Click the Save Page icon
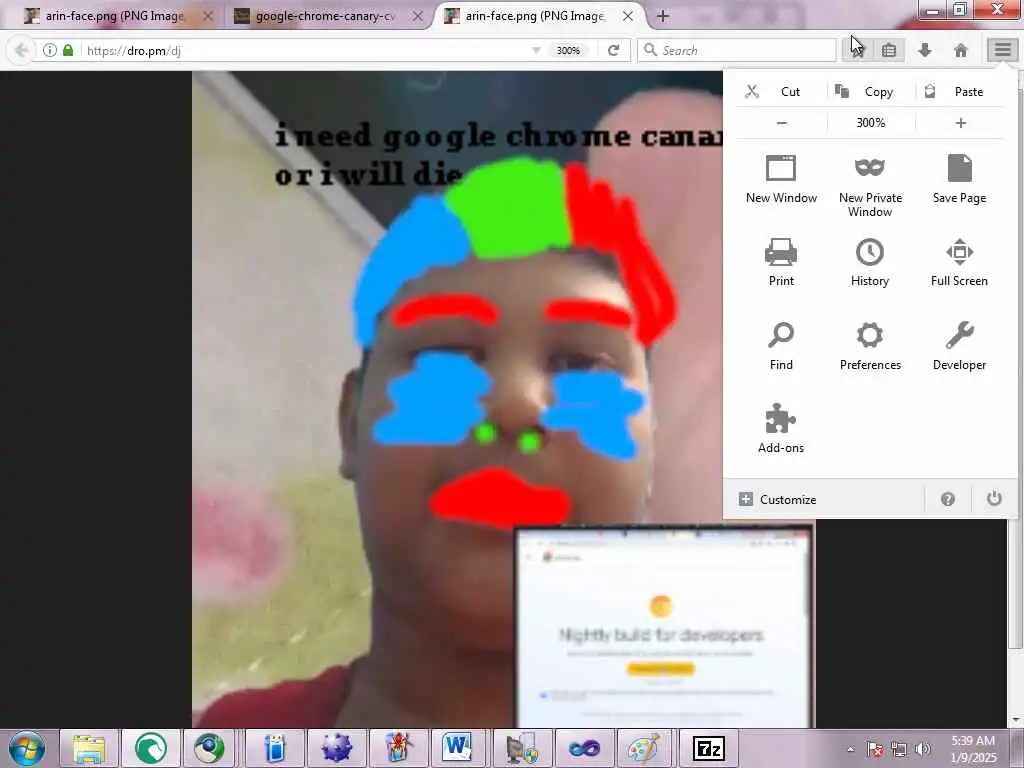This screenshot has height=768, width=1024. coord(959,168)
